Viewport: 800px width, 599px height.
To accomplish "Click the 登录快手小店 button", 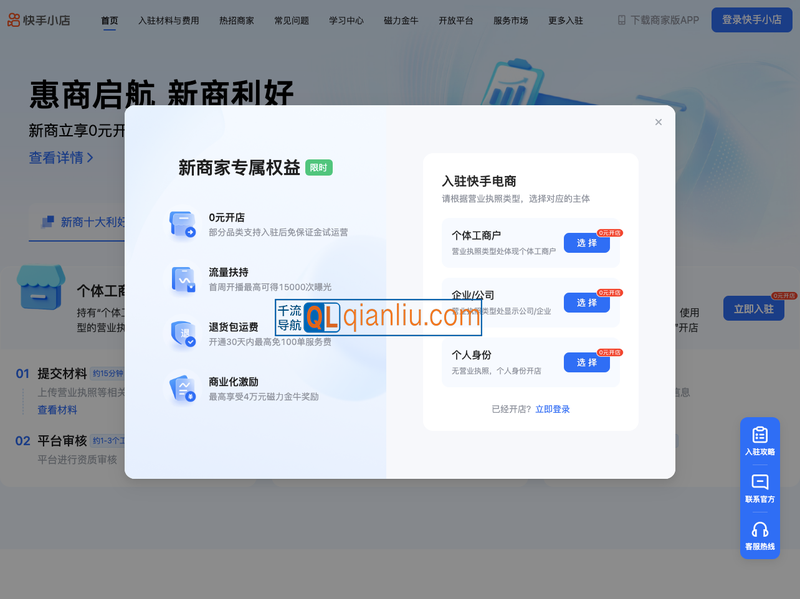I will (751, 19).
